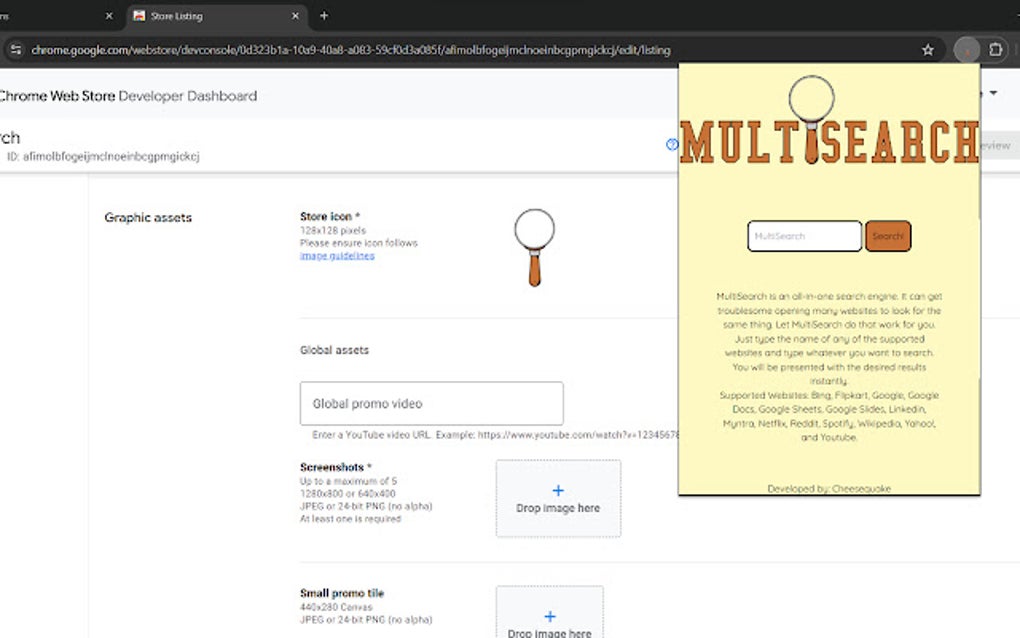Click the plus icon in the Screenshots drop zone
Screen dimensions: 1020x638
(558, 490)
